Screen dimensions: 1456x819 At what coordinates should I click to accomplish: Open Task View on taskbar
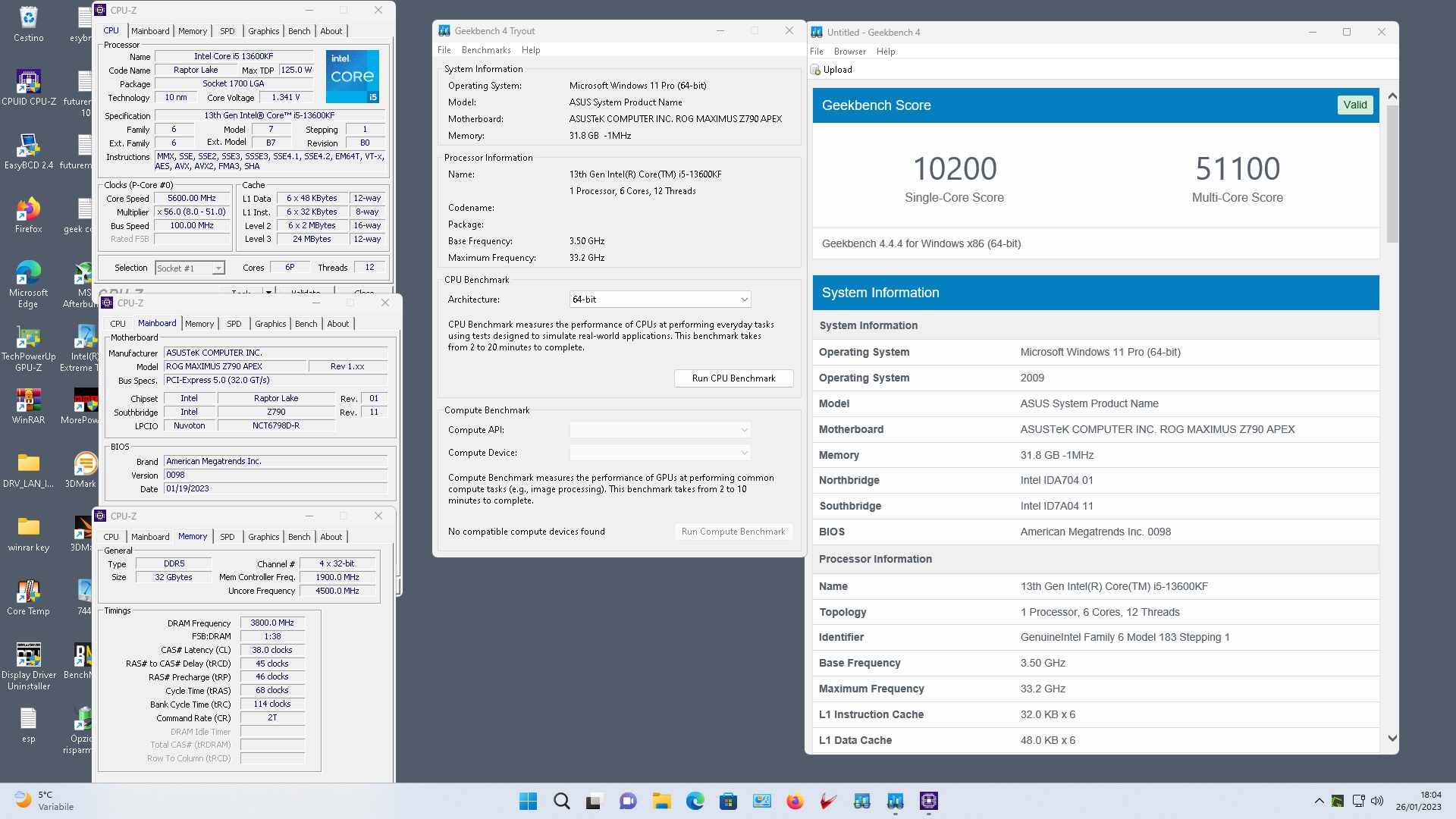[x=595, y=801]
